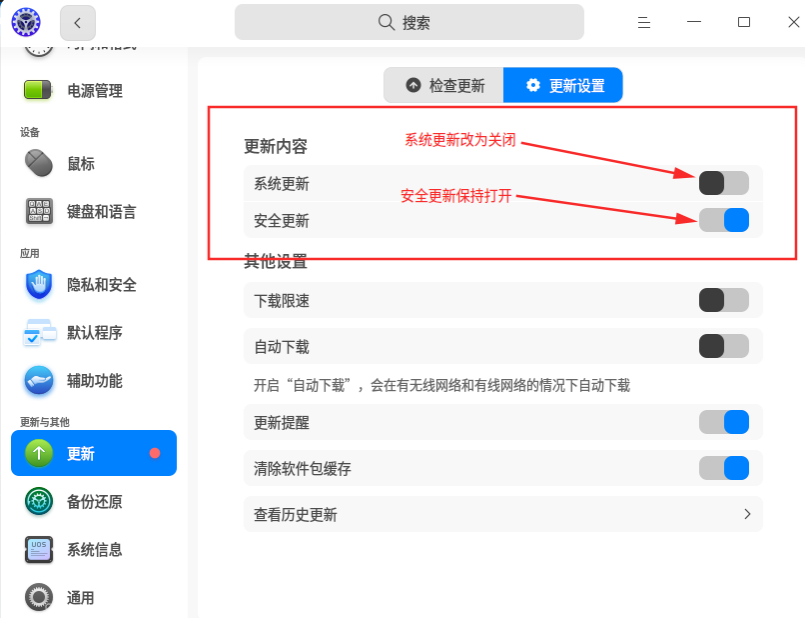Click the 安全更新 label
Image resolution: width=805 pixels, height=618 pixels.
coord(281,221)
